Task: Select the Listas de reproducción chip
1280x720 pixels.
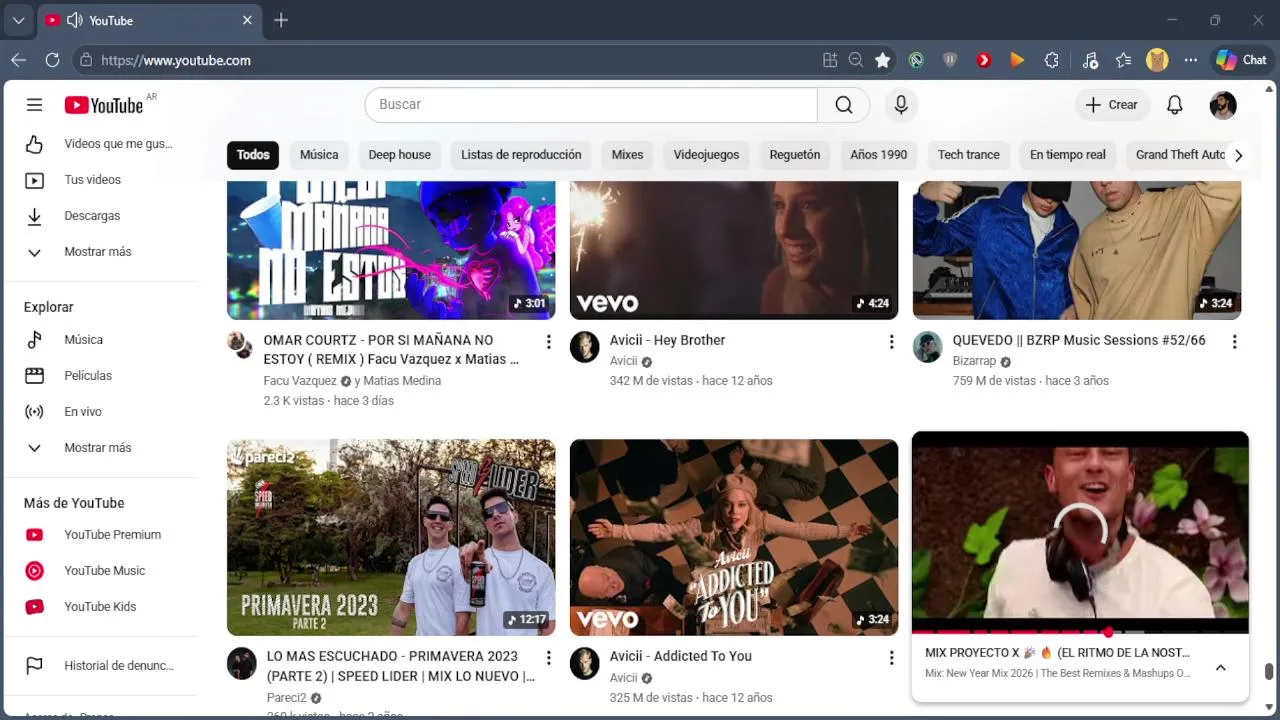Action: tap(521, 155)
